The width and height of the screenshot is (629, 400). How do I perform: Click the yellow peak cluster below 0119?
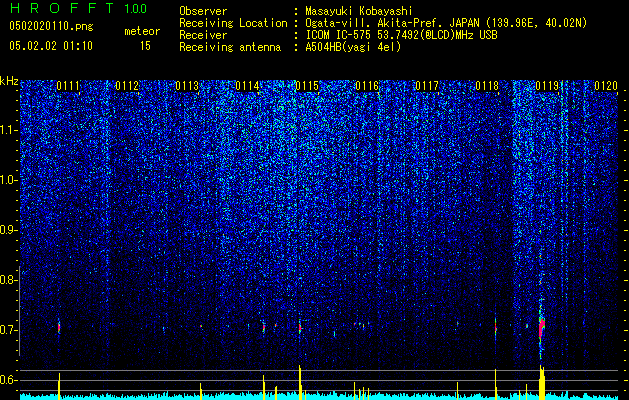coord(542,382)
